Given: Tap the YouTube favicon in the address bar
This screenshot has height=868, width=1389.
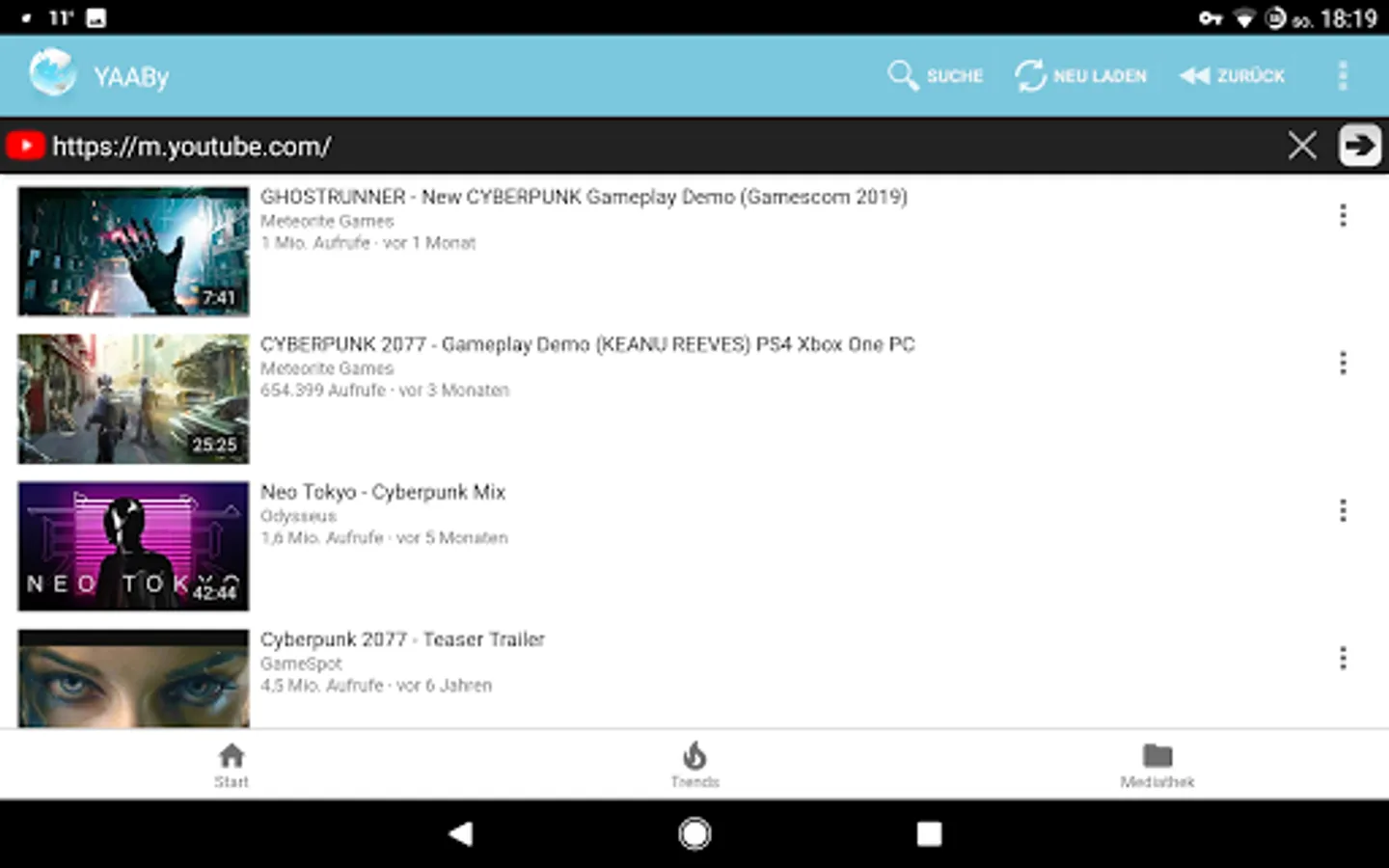Looking at the screenshot, I should point(25,146).
